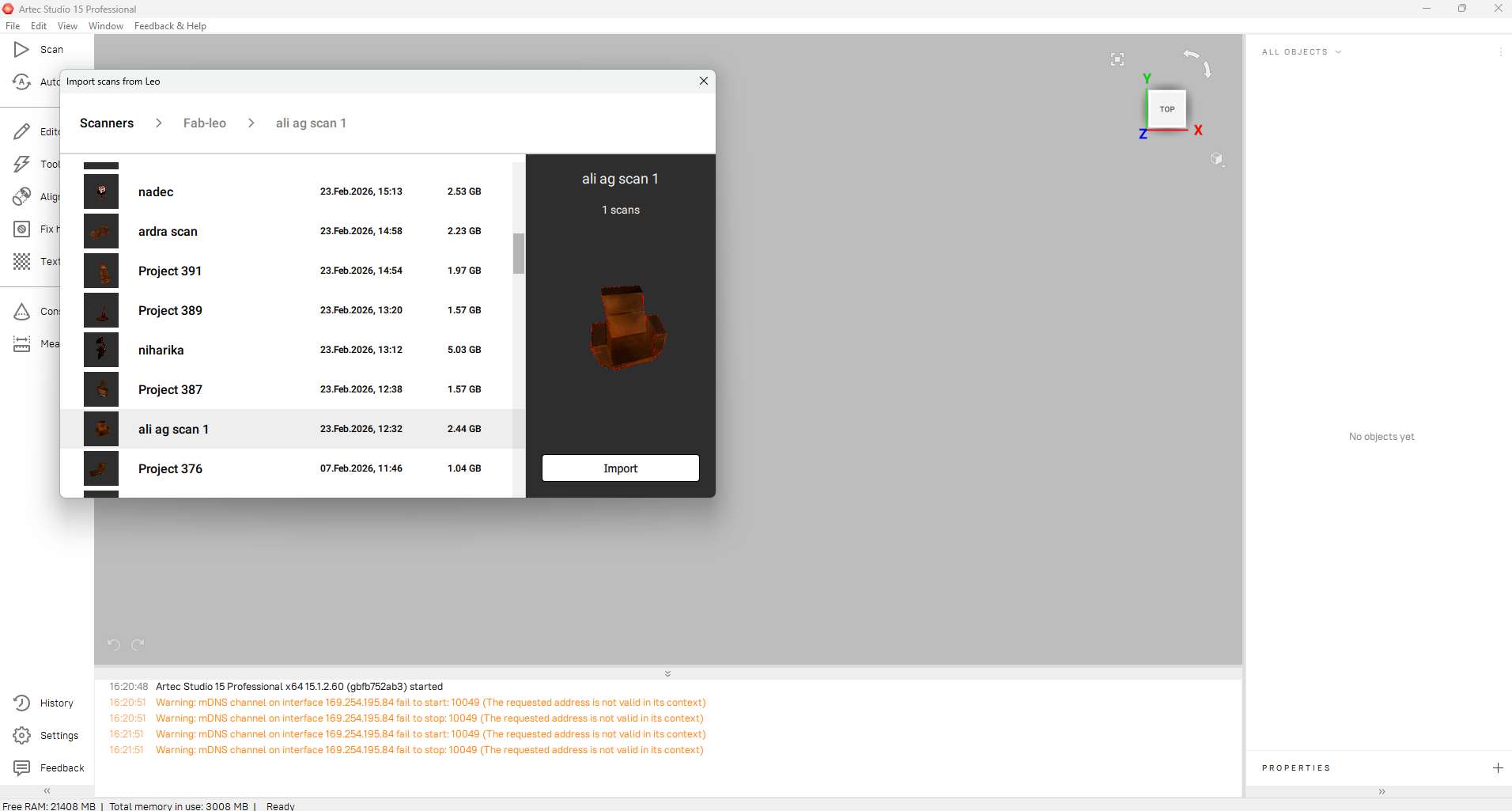Select Project 387 in the list
Image resolution: width=1512 pixels, height=811 pixels.
click(x=286, y=389)
